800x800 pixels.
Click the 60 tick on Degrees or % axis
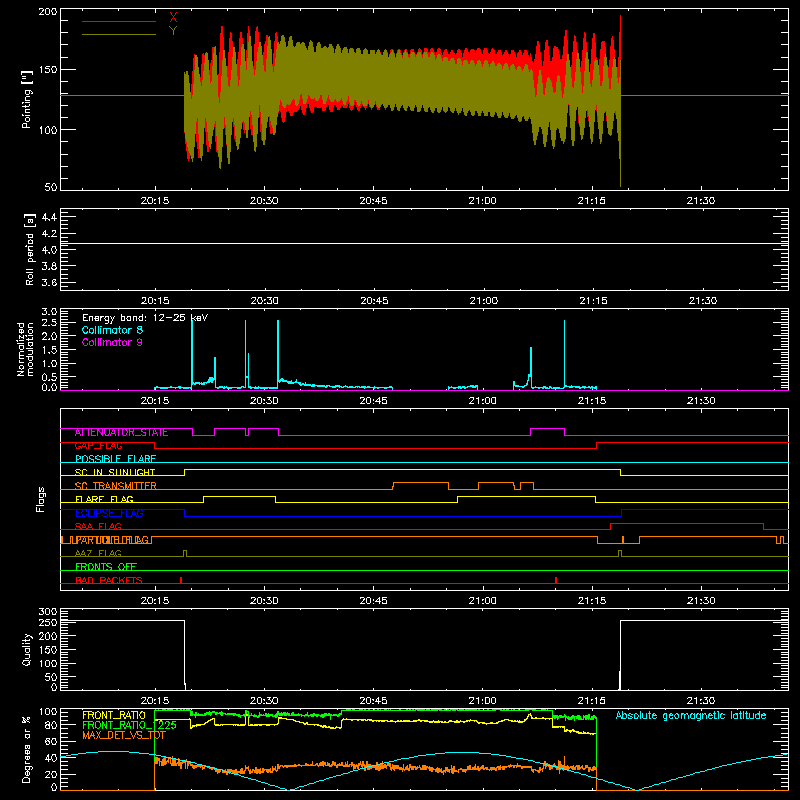coord(51,741)
